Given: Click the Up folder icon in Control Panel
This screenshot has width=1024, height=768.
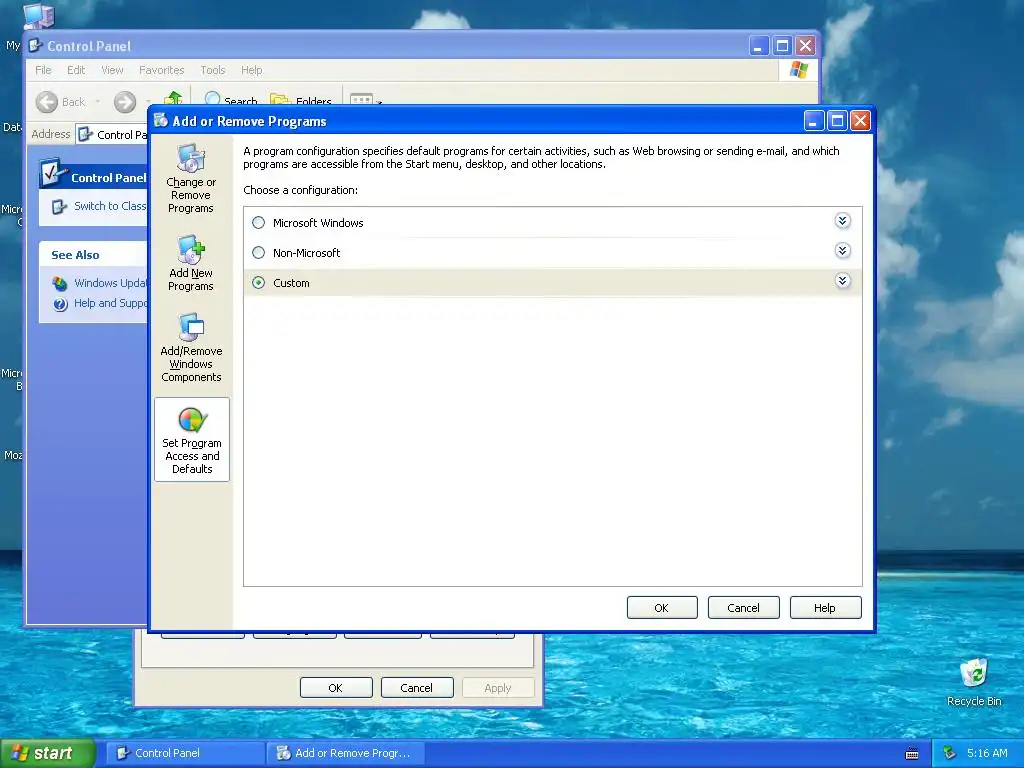Looking at the screenshot, I should tap(173, 98).
